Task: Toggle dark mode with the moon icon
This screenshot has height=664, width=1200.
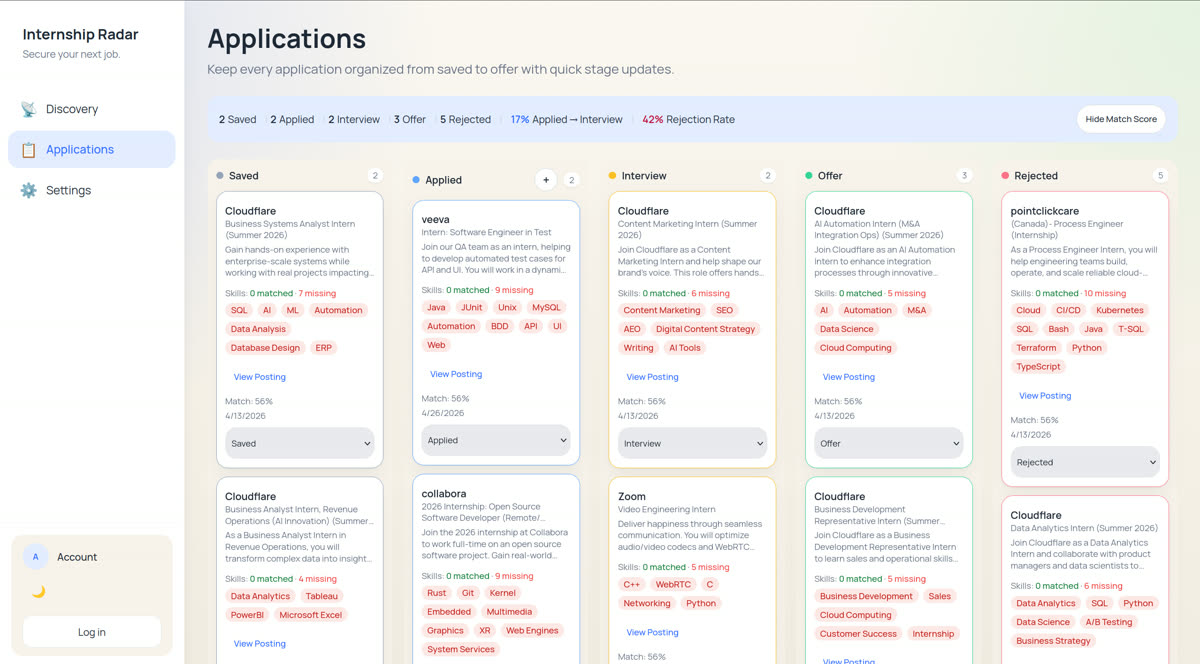Action: 38,591
